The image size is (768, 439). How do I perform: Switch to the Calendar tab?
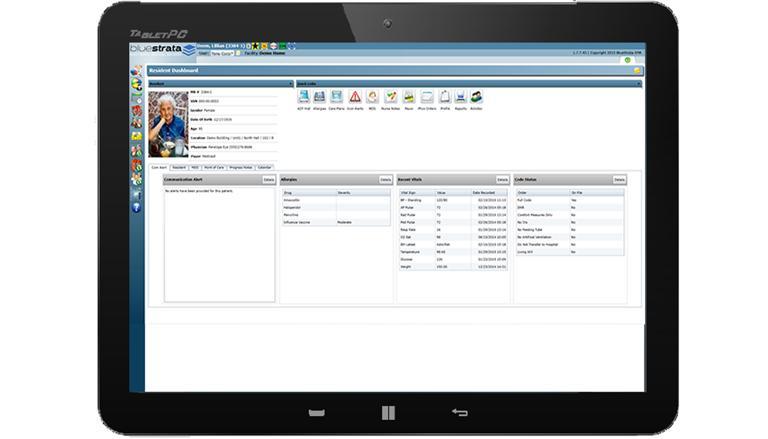pyautogui.click(x=264, y=168)
